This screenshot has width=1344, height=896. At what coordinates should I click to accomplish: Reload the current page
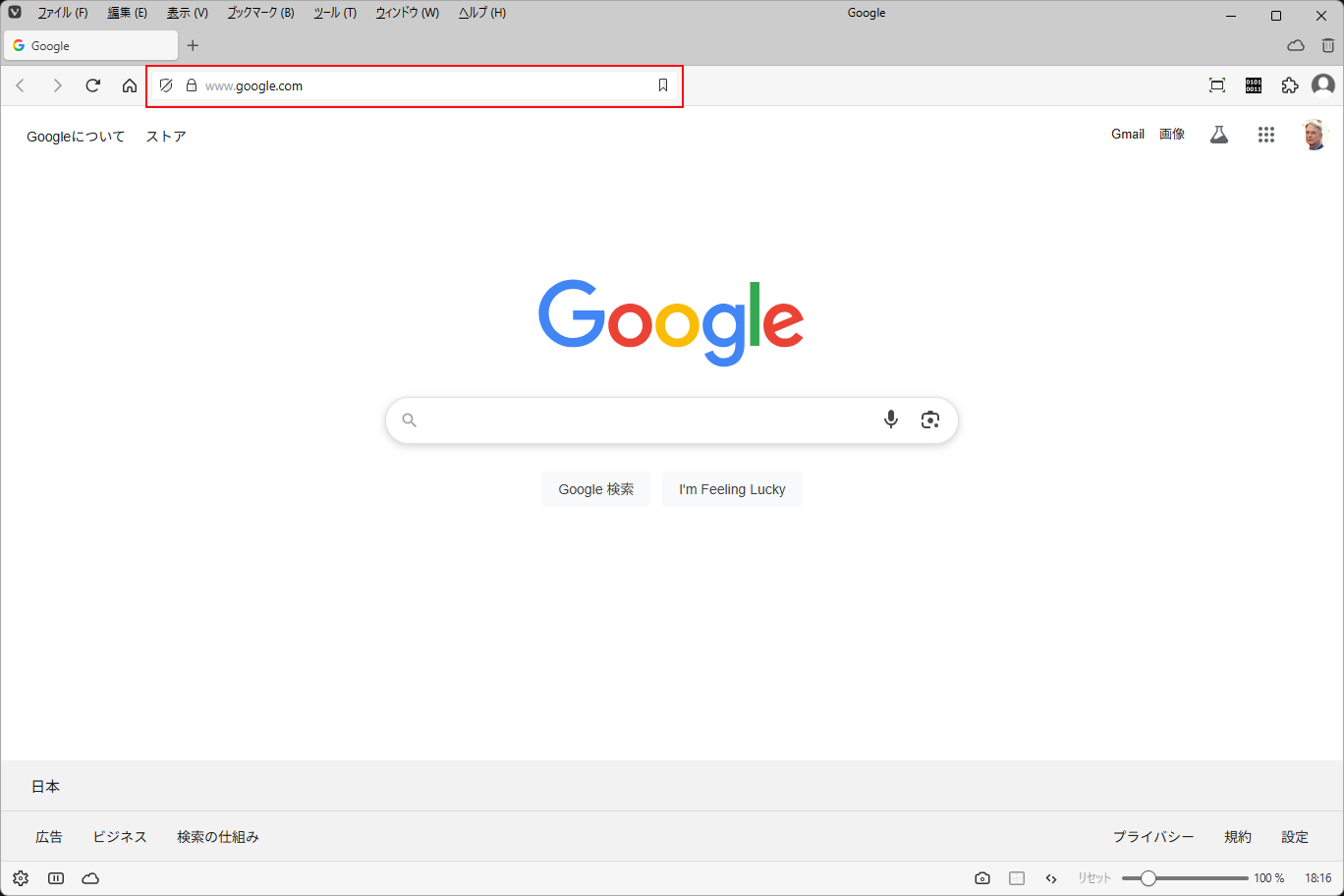point(93,85)
